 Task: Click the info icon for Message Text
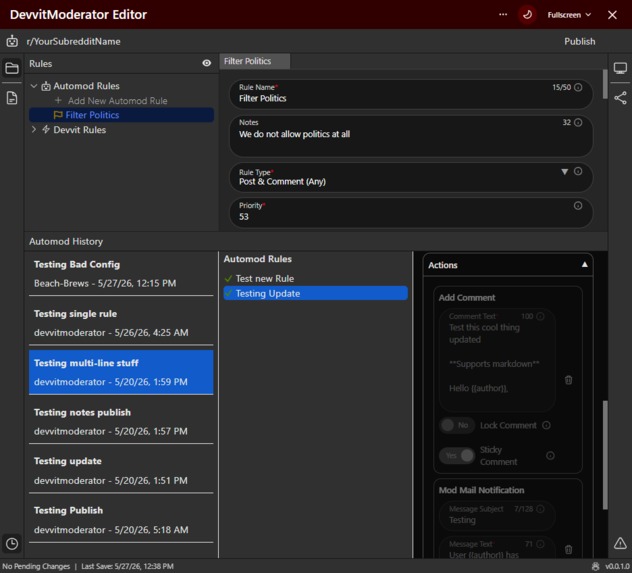tap(540, 544)
